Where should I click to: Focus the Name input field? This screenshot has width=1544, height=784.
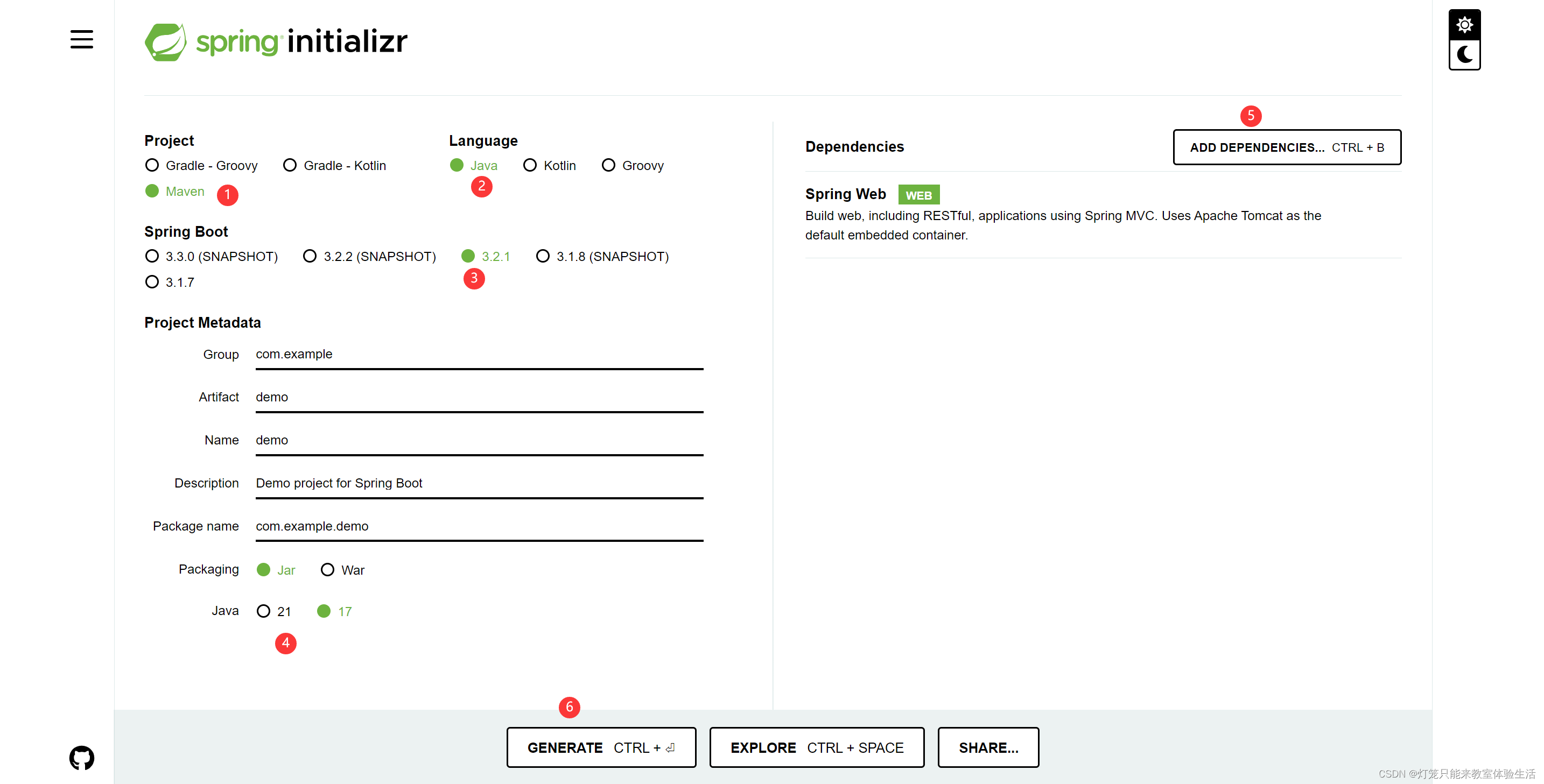[480, 441]
